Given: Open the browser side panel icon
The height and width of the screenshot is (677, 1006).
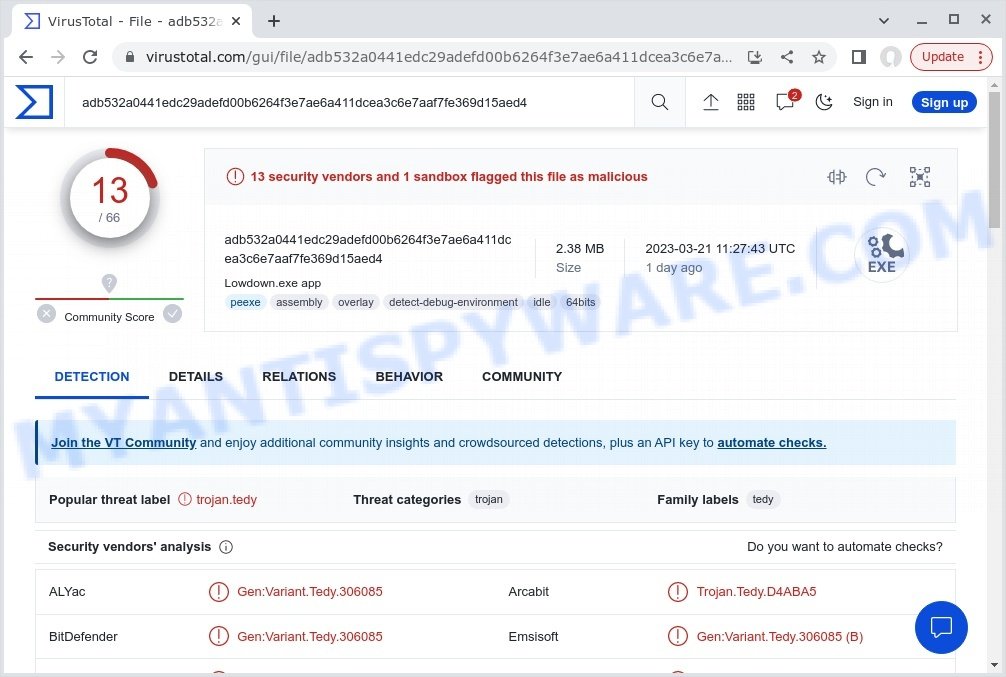Looking at the screenshot, I should pyautogui.click(x=858, y=57).
